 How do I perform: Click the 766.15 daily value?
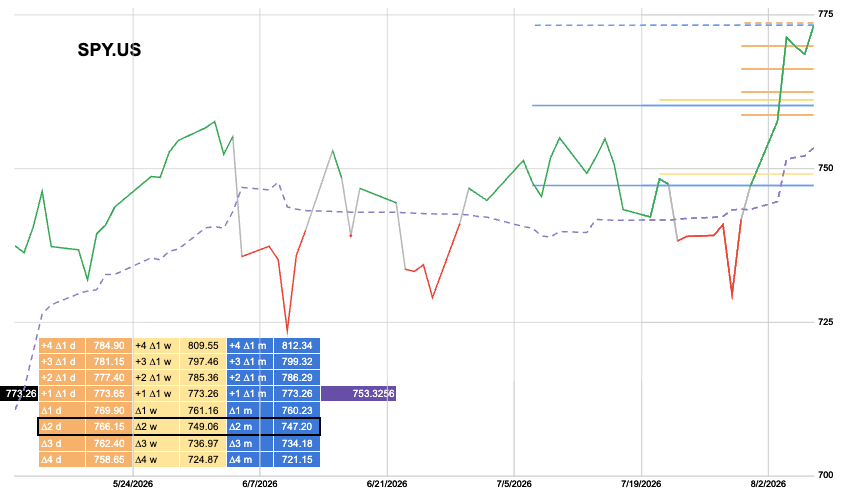coord(109,427)
